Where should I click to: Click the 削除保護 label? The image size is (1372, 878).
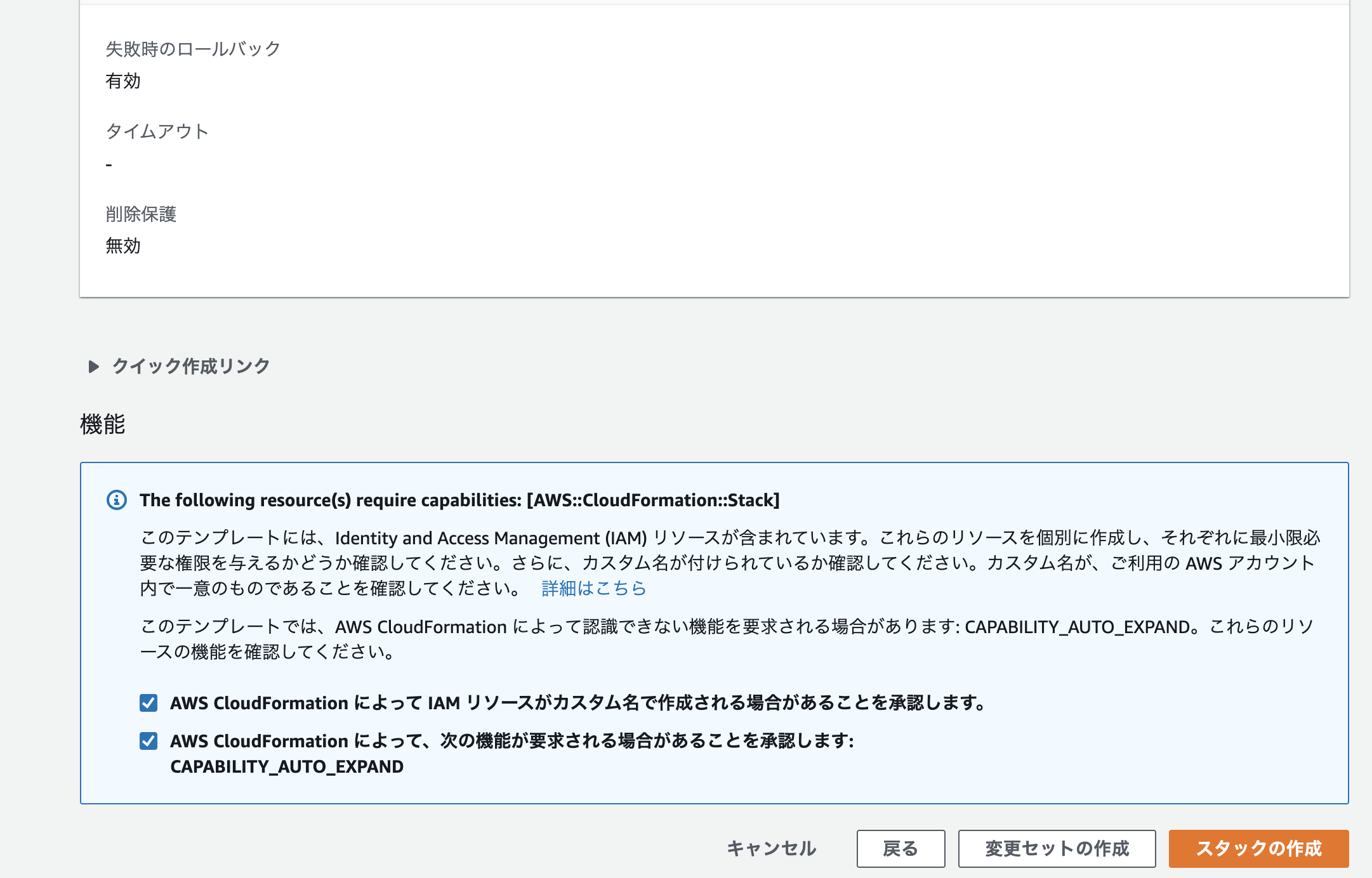pos(141,214)
